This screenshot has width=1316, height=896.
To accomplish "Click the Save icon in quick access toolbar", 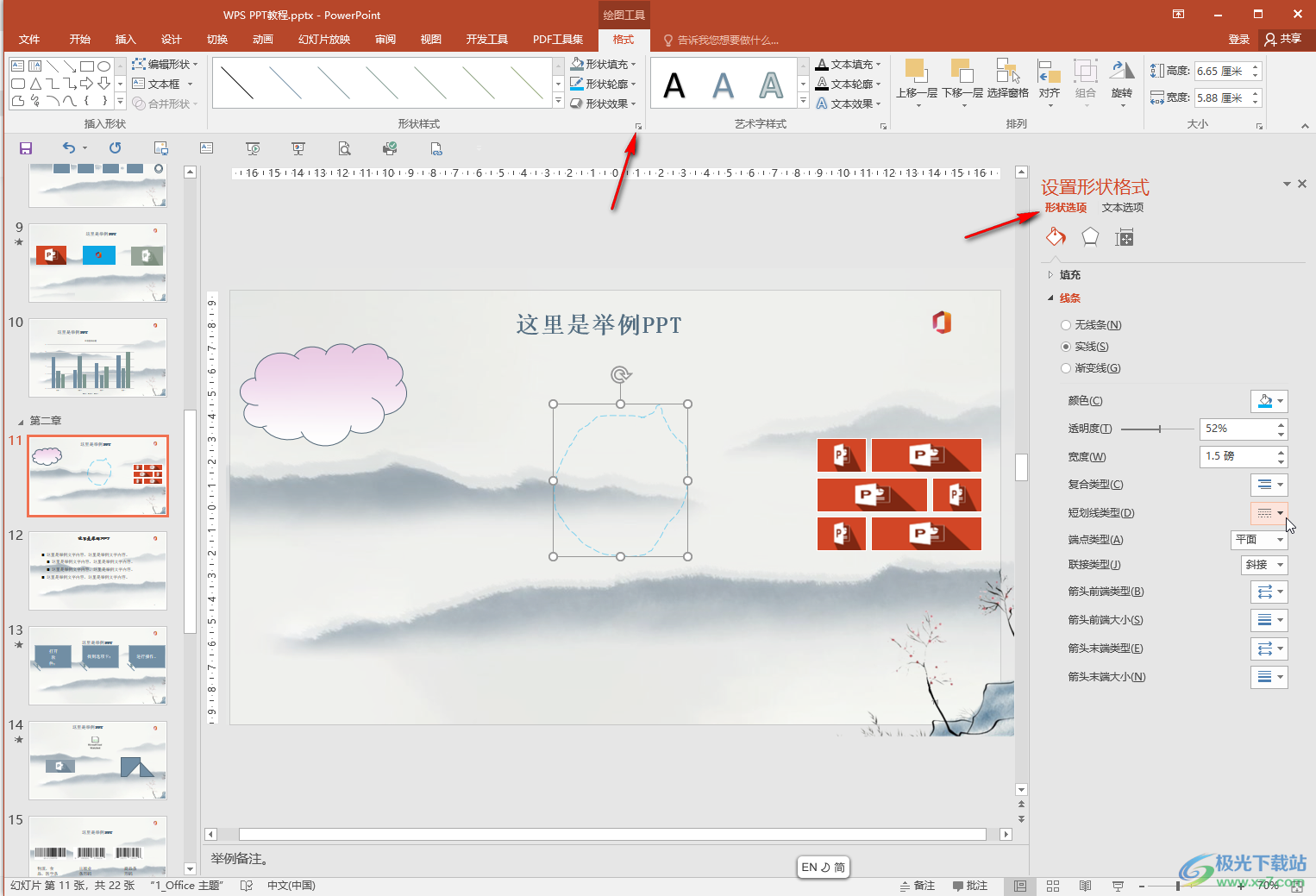I will 26,148.
